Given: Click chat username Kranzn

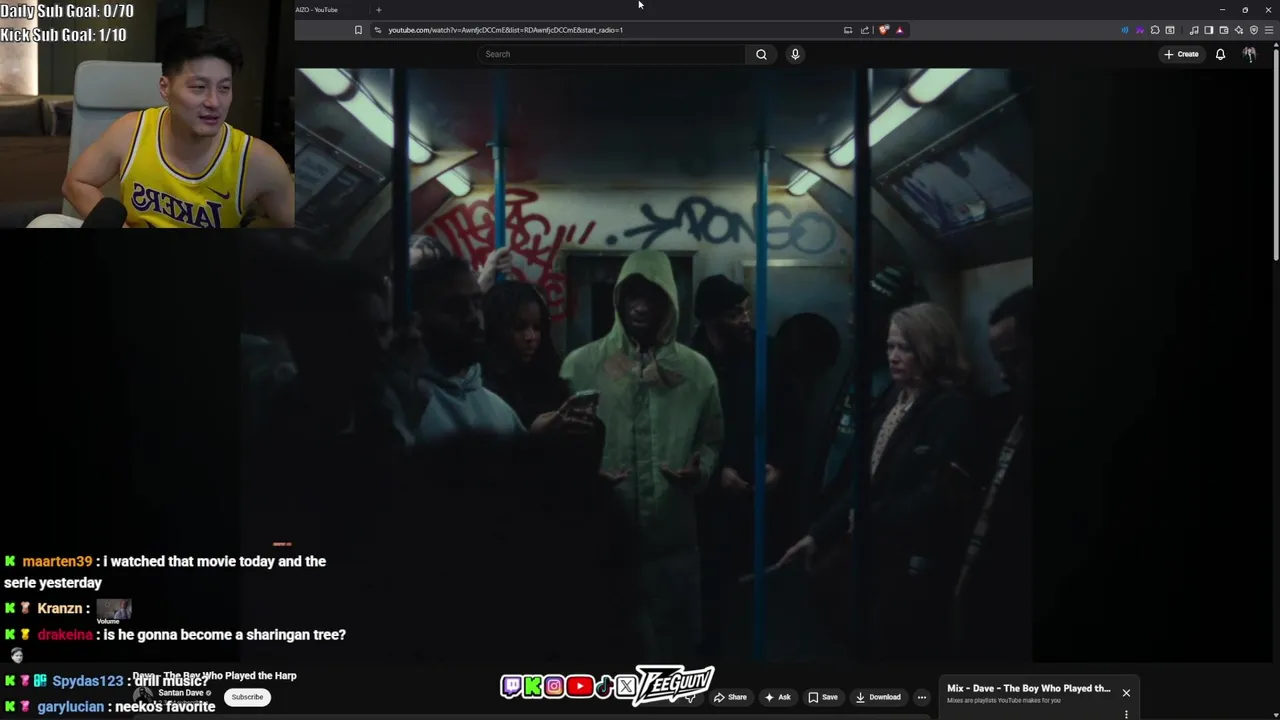Looking at the screenshot, I should [60, 608].
